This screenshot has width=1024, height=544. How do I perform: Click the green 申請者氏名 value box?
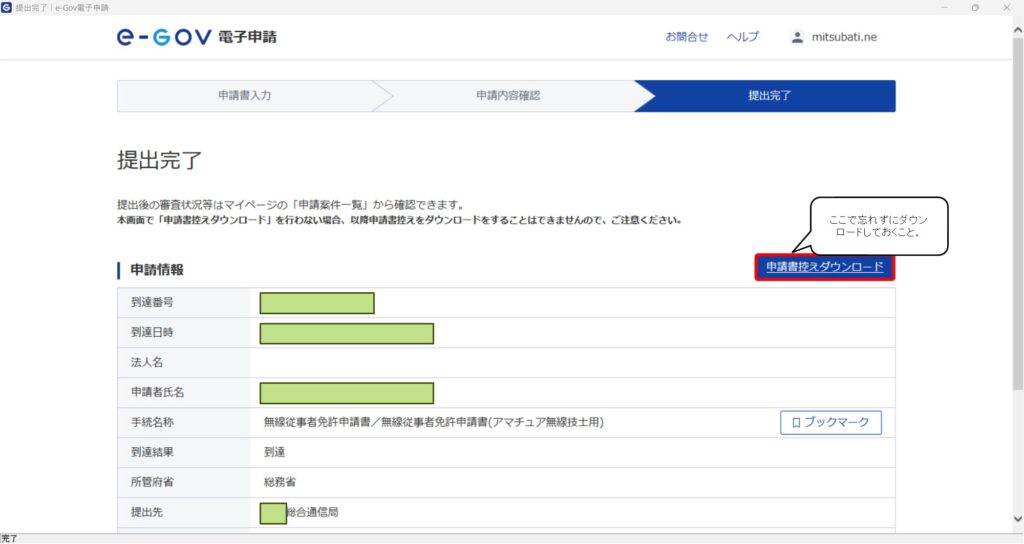pyautogui.click(x=346, y=393)
